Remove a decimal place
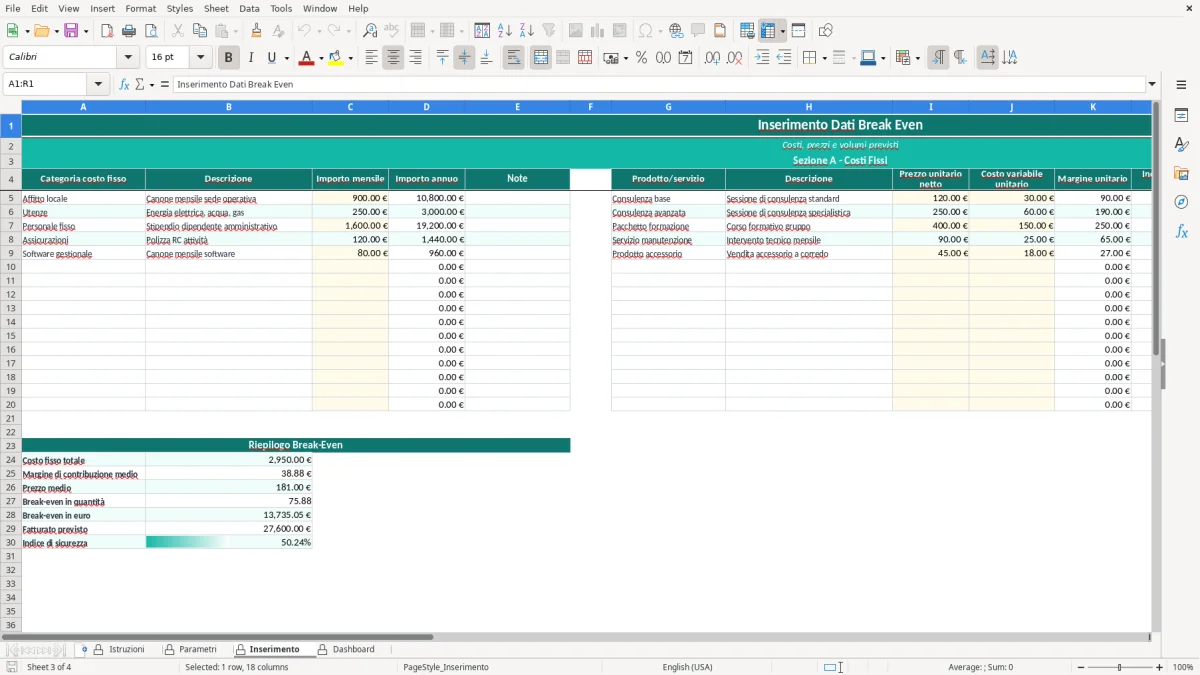 [x=734, y=58]
